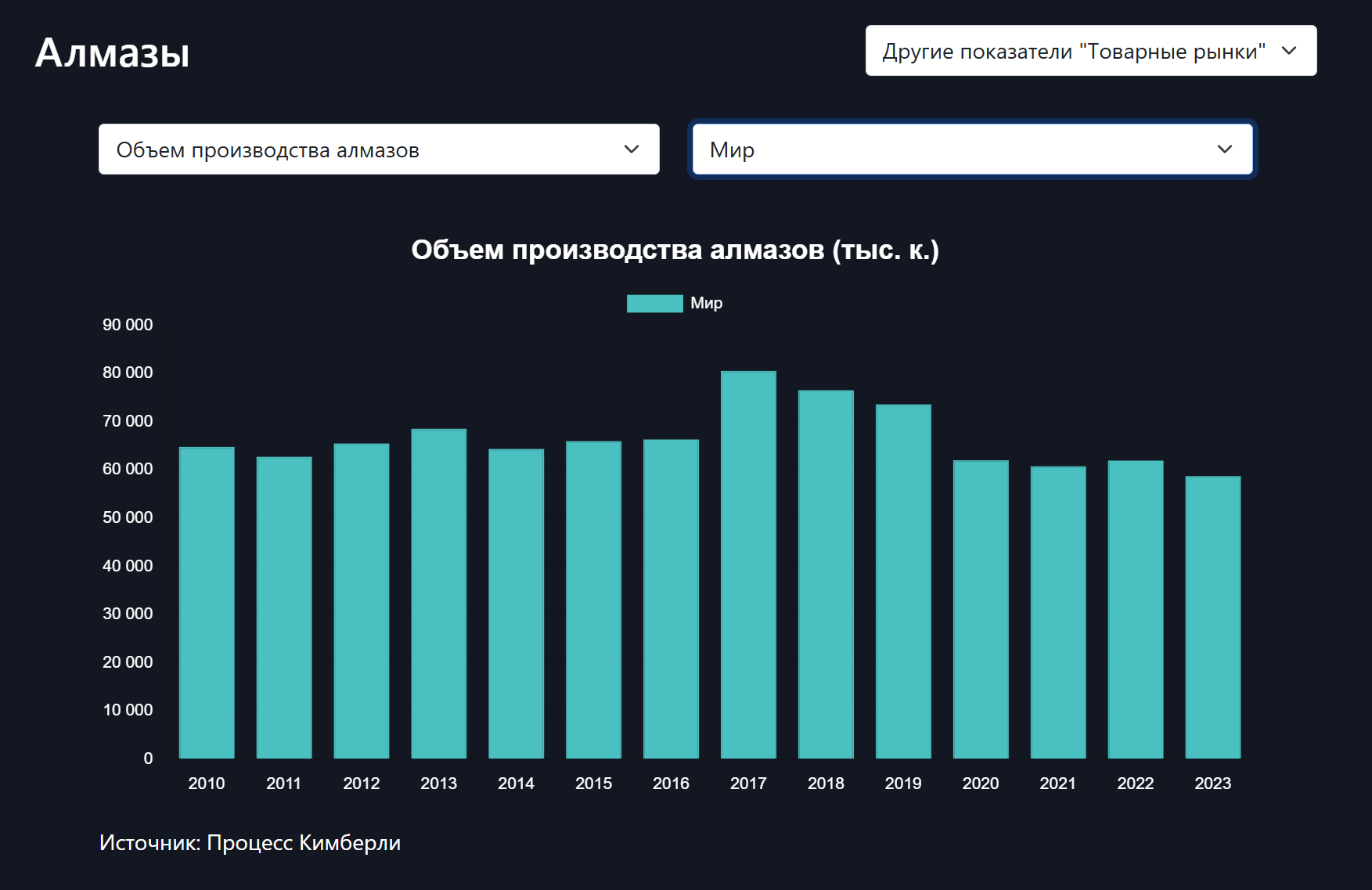Click the 2013 bar in the chart
Image resolution: width=1372 pixels, height=890 pixels.
click(439, 593)
